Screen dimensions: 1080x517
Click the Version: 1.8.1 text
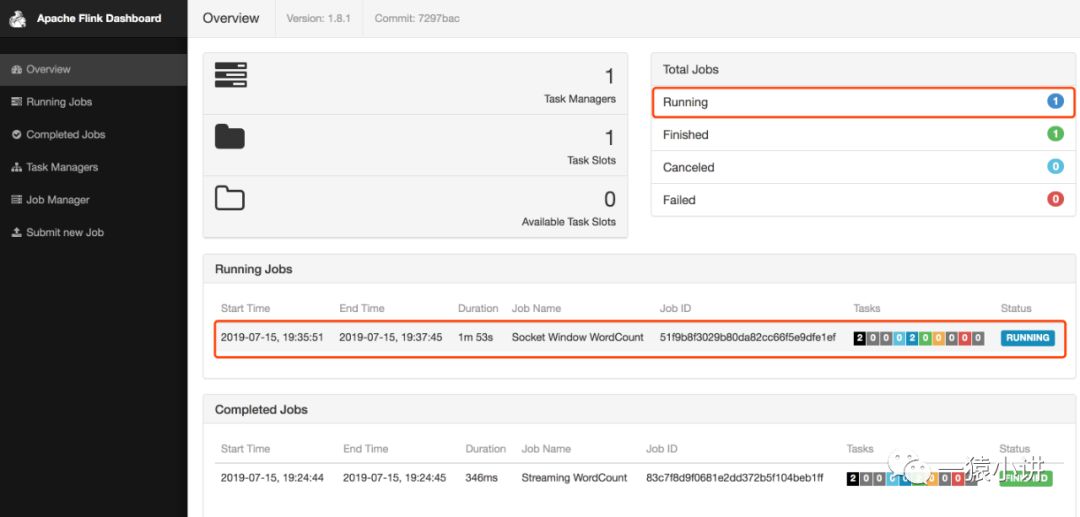[318, 19]
